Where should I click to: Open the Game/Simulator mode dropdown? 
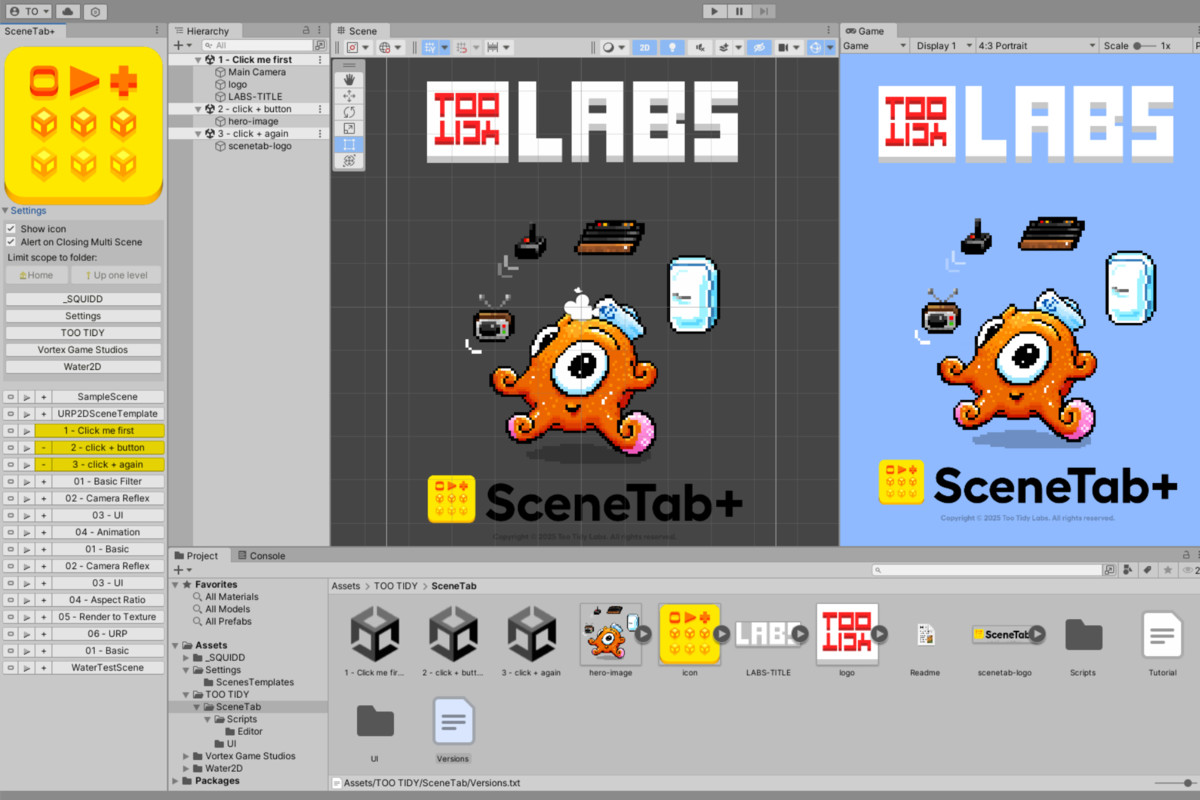coord(875,46)
